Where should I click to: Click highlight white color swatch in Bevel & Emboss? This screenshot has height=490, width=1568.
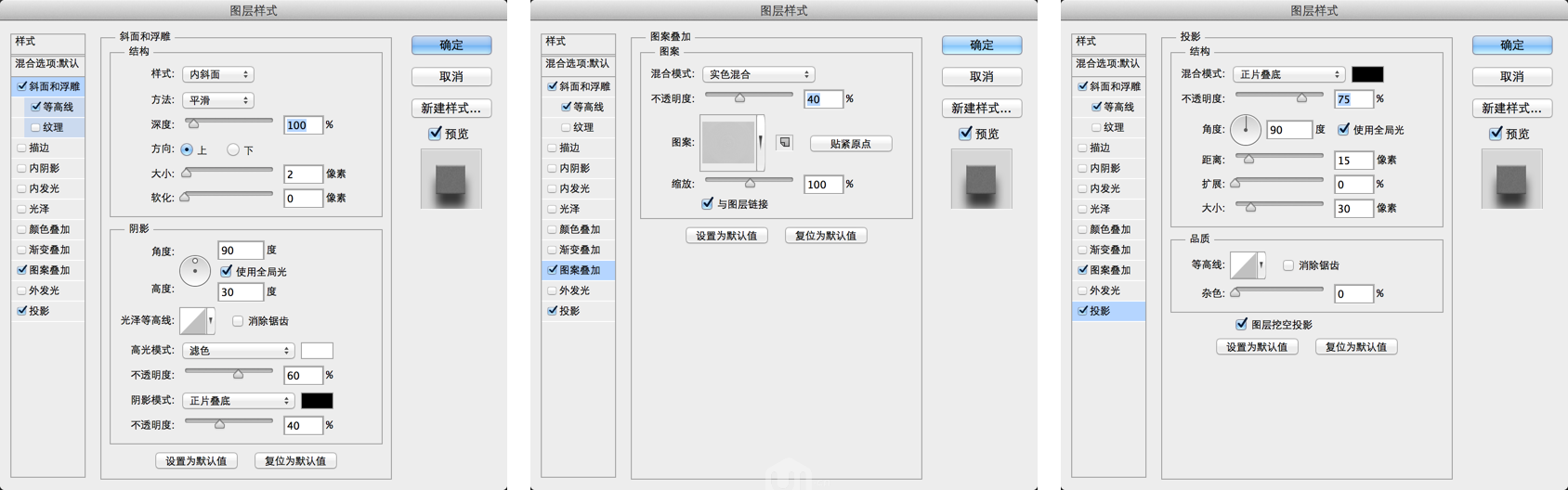point(317,350)
